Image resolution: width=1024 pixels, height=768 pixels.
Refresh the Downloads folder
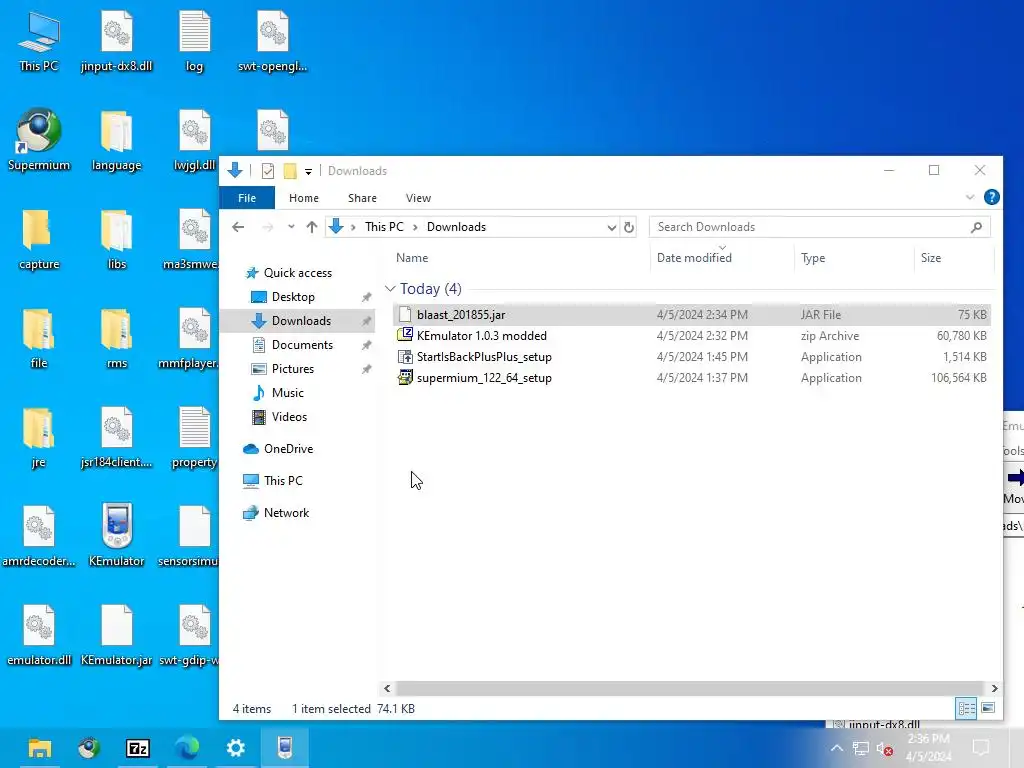(x=628, y=227)
